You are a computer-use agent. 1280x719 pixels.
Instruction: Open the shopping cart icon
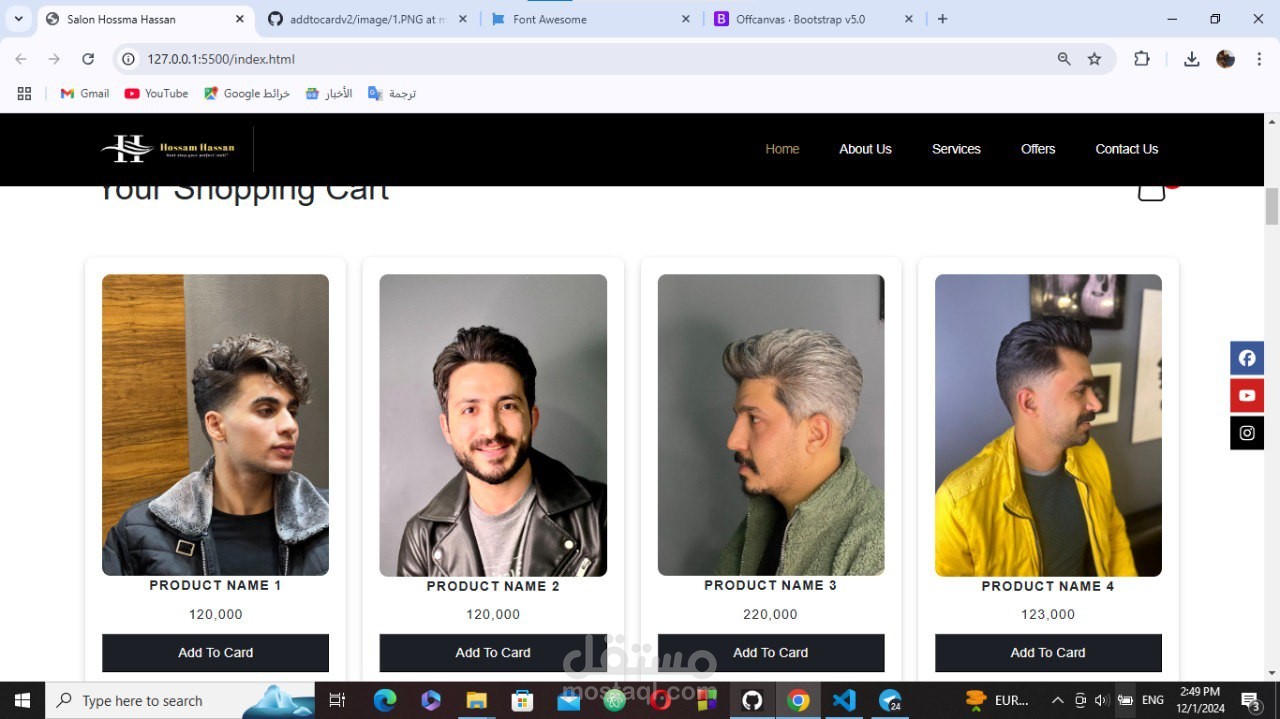[x=1152, y=191]
